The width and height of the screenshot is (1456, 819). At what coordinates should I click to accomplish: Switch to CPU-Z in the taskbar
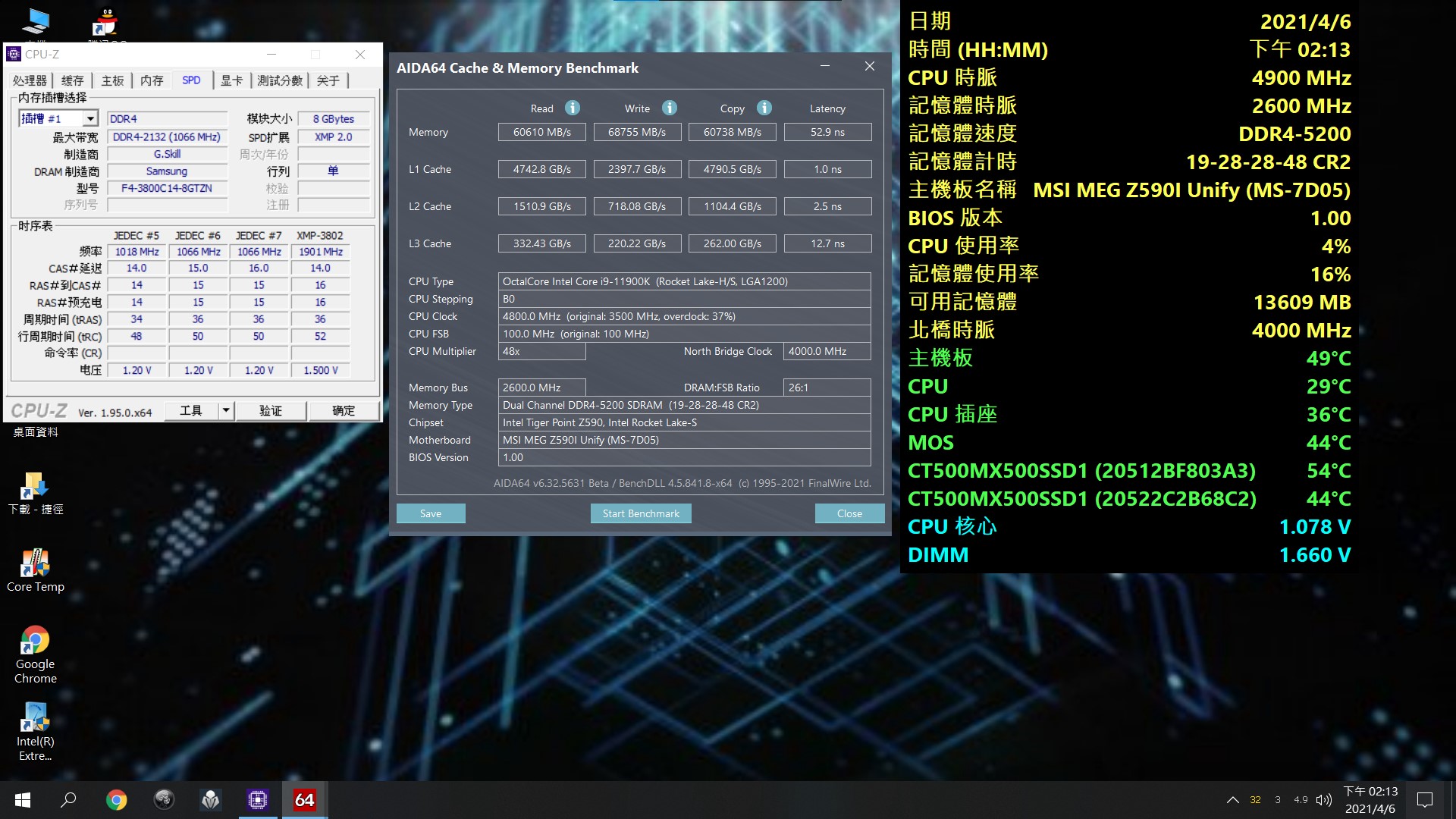tap(258, 800)
